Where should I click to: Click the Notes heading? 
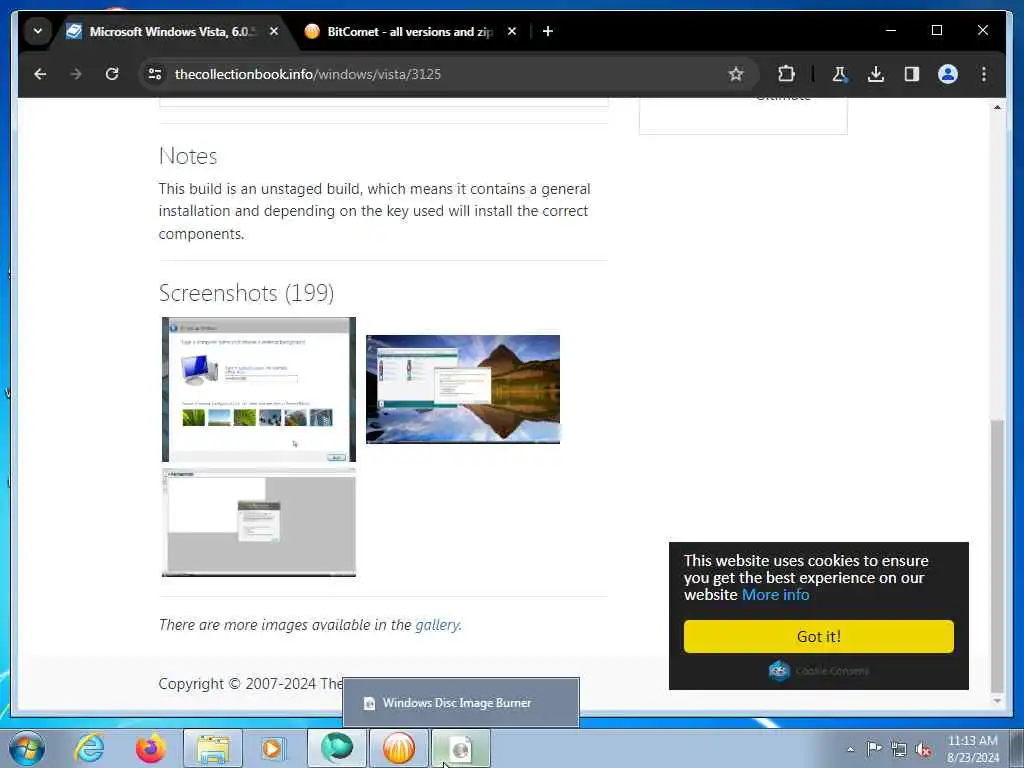pyautogui.click(x=188, y=156)
